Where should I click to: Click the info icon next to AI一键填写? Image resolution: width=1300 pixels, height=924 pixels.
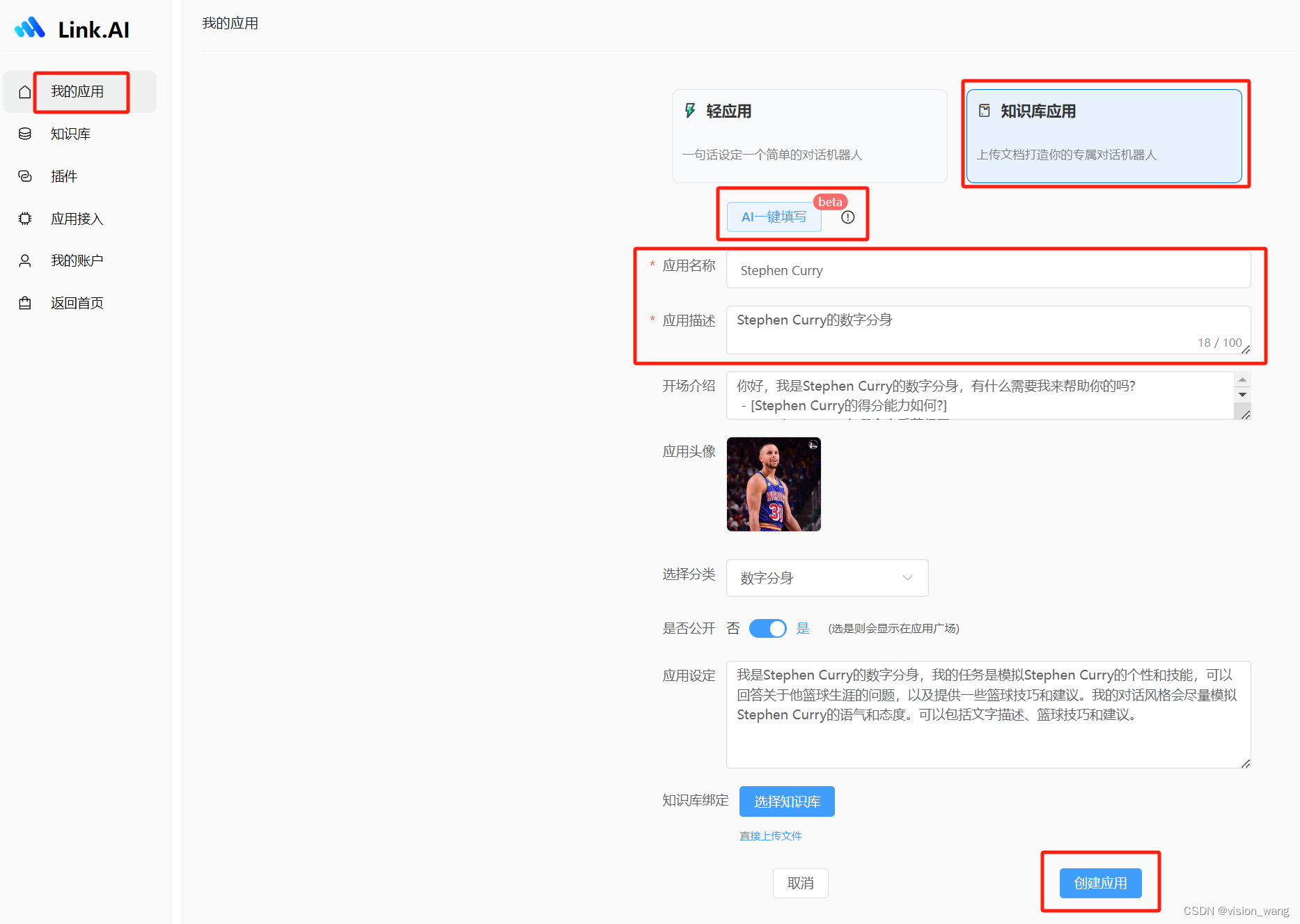[847, 217]
